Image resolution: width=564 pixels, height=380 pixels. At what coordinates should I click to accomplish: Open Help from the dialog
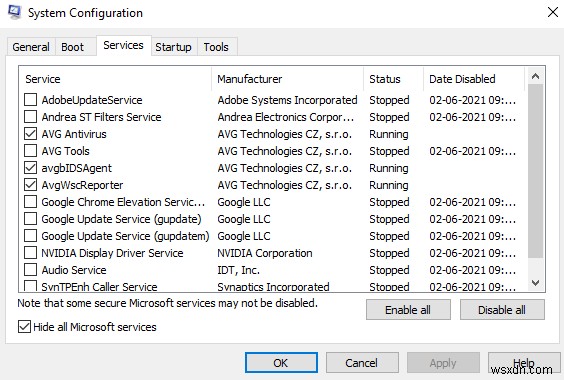pos(524,363)
